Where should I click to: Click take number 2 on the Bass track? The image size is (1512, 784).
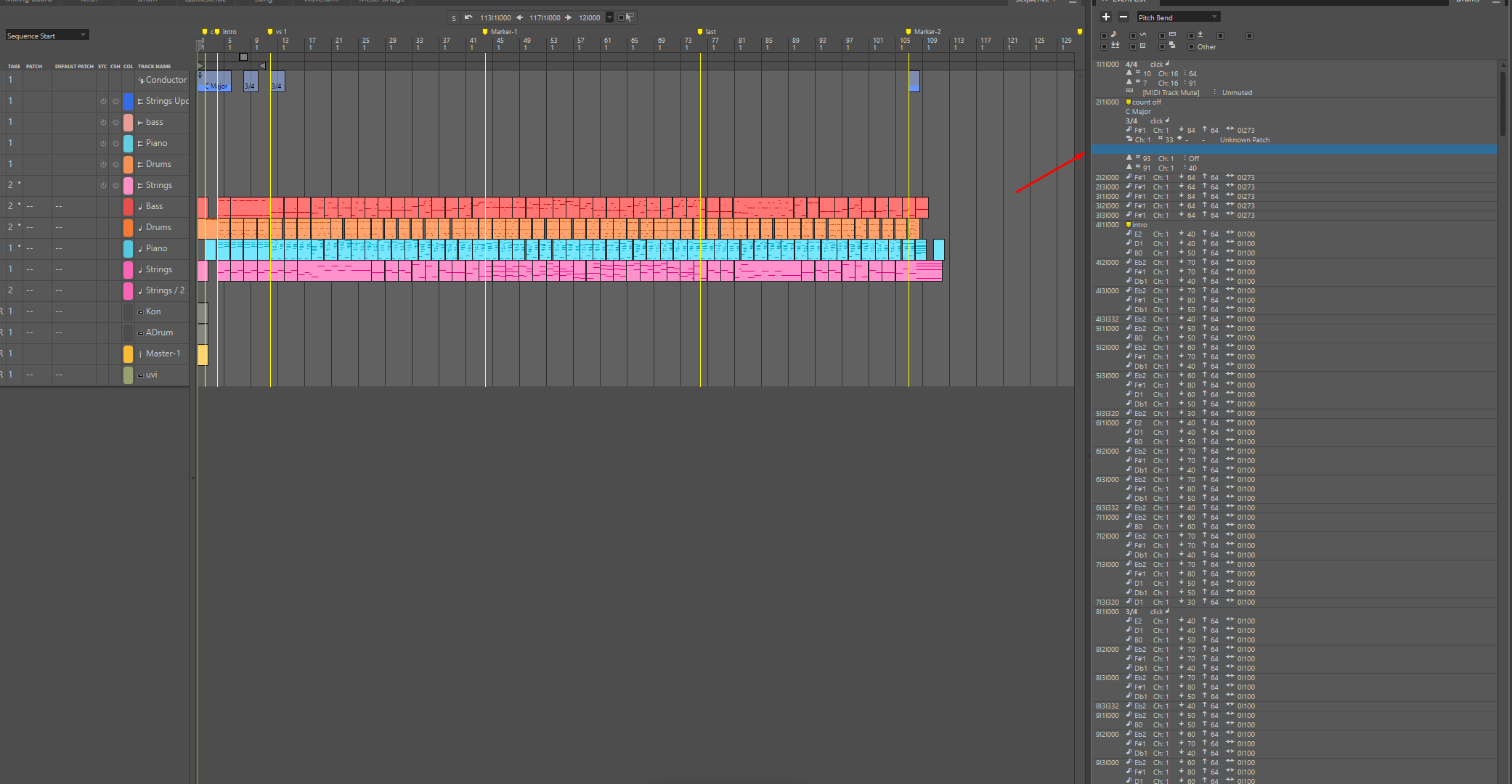[10, 206]
